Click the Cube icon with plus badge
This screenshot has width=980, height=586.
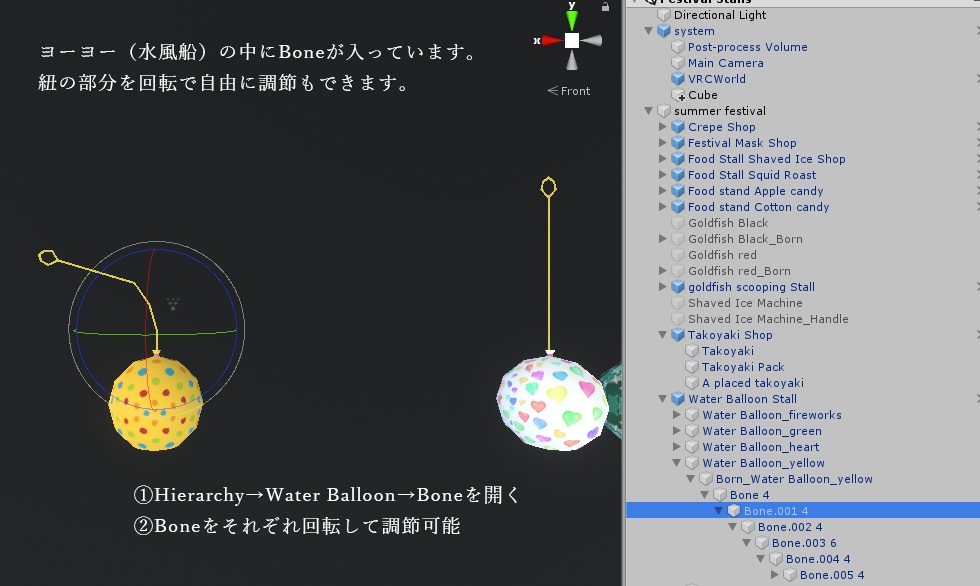click(678, 95)
